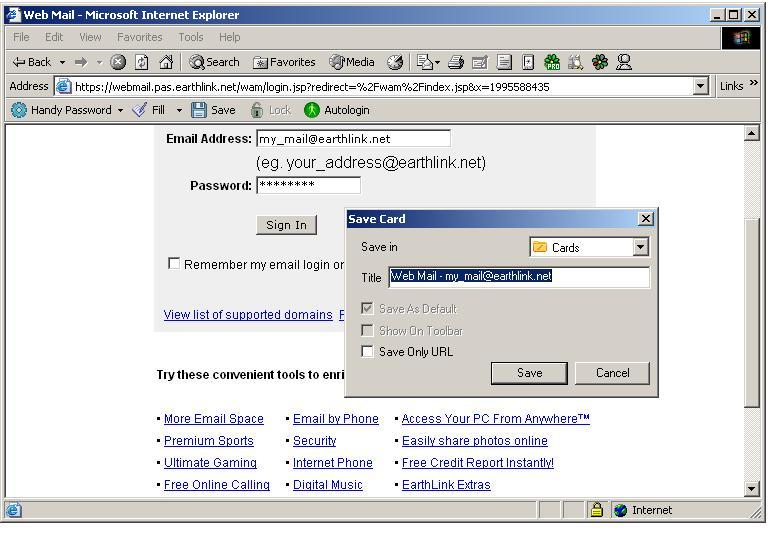Click the Forward arrow toolbar button
Screen dimensions: 776x539
pyautogui.click(x=81, y=62)
